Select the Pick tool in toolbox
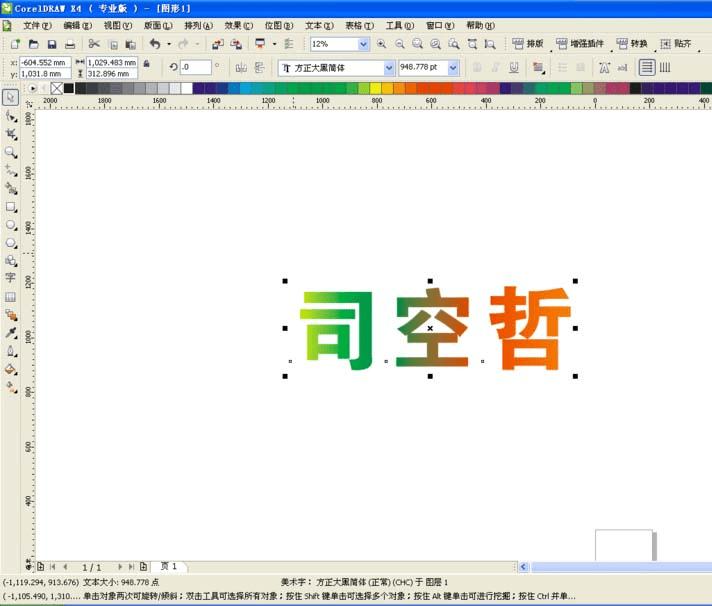The image size is (712, 606). (10, 97)
